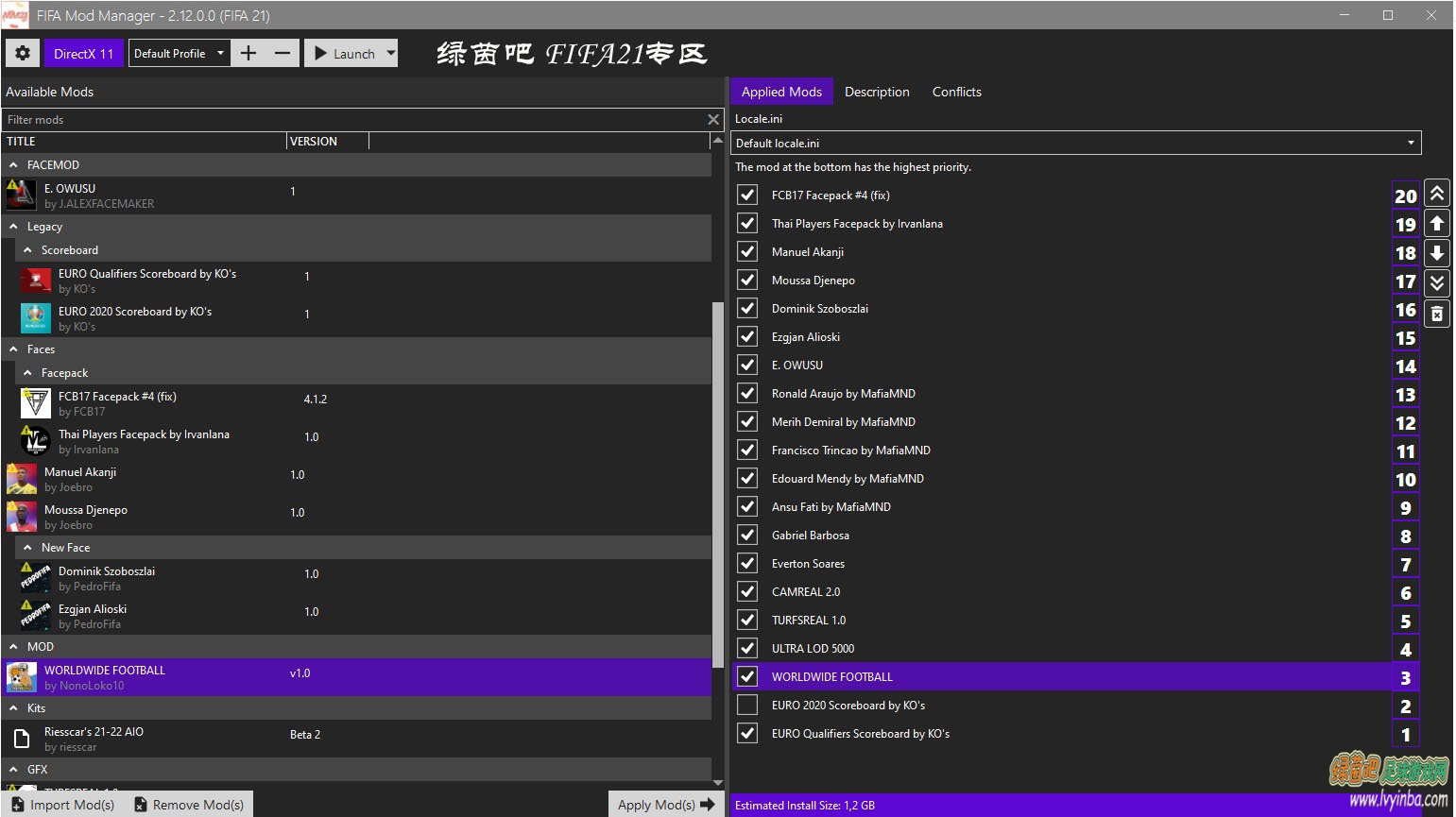
Task: Click Thai Players Facepack mod icon
Action: (36, 441)
